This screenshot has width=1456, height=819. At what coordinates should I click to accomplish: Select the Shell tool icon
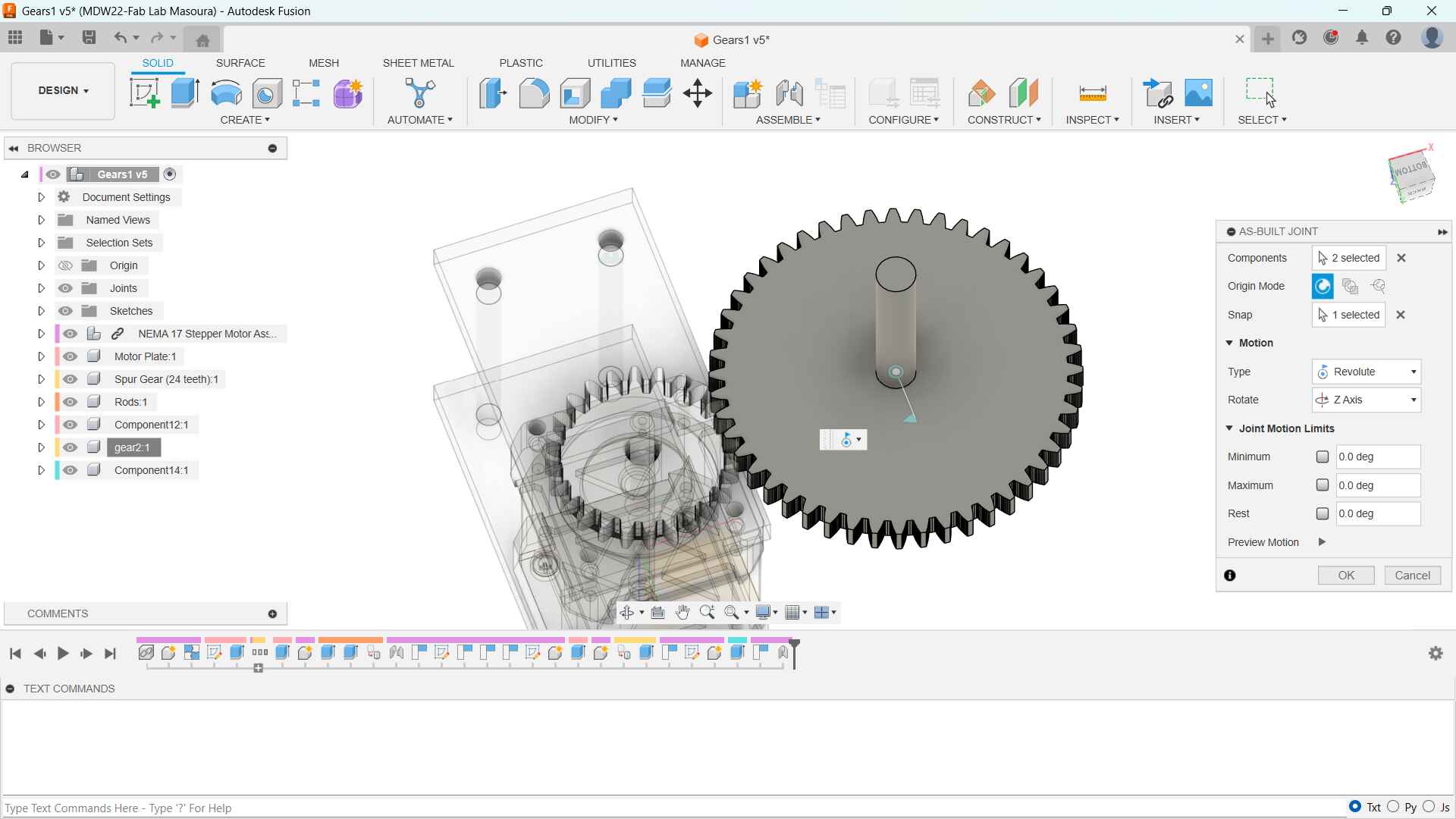pos(576,93)
